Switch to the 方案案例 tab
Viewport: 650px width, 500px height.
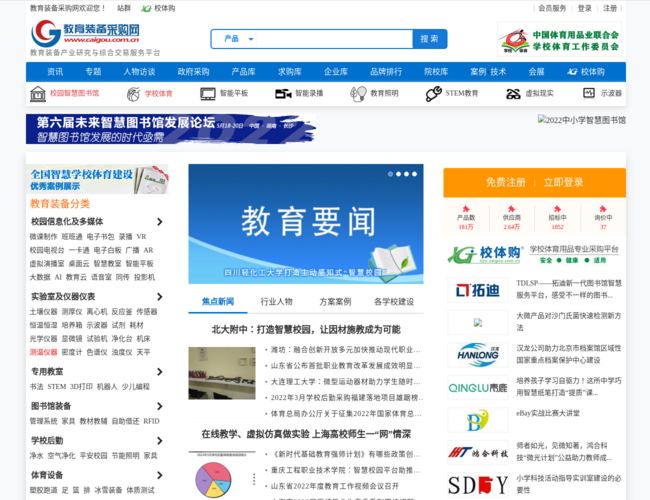click(335, 302)
